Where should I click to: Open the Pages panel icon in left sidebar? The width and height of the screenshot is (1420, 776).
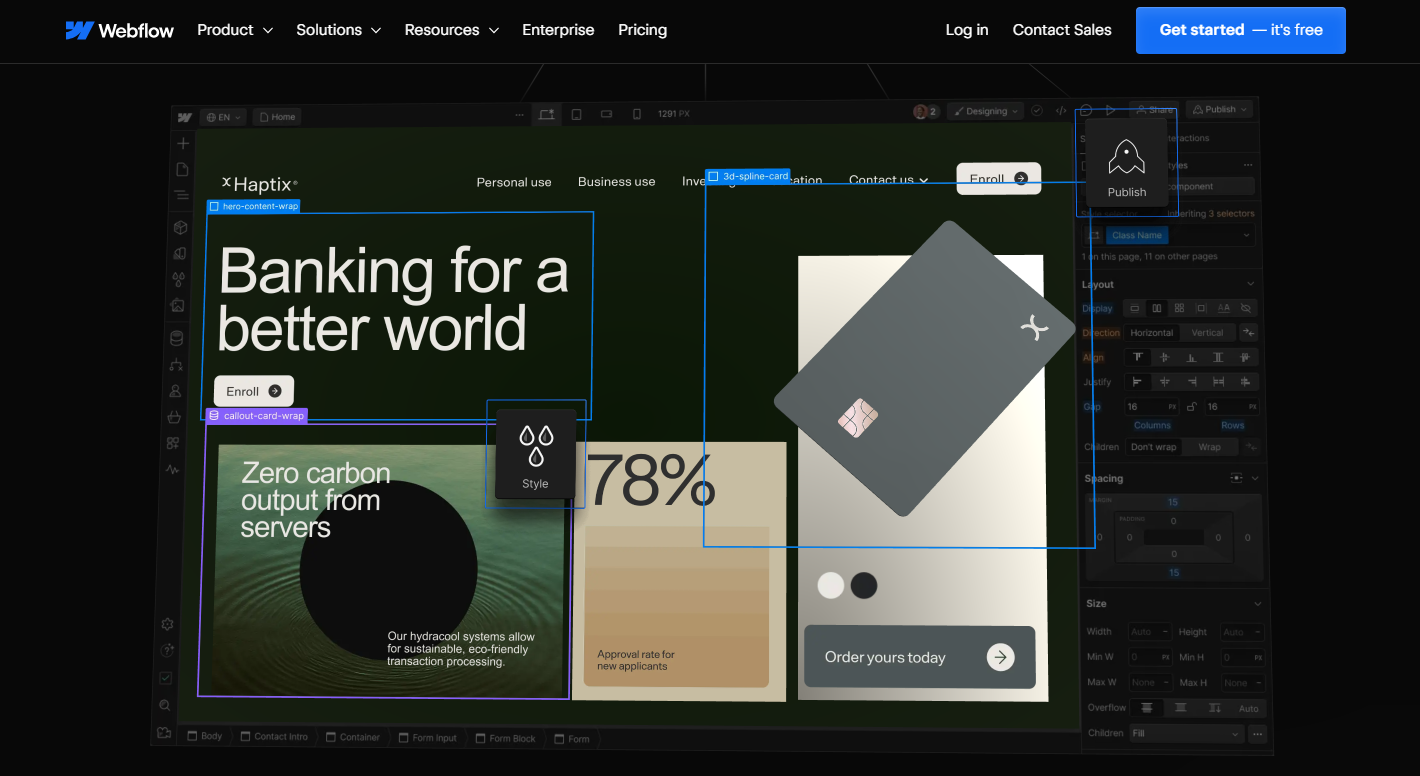coord(182,170)
